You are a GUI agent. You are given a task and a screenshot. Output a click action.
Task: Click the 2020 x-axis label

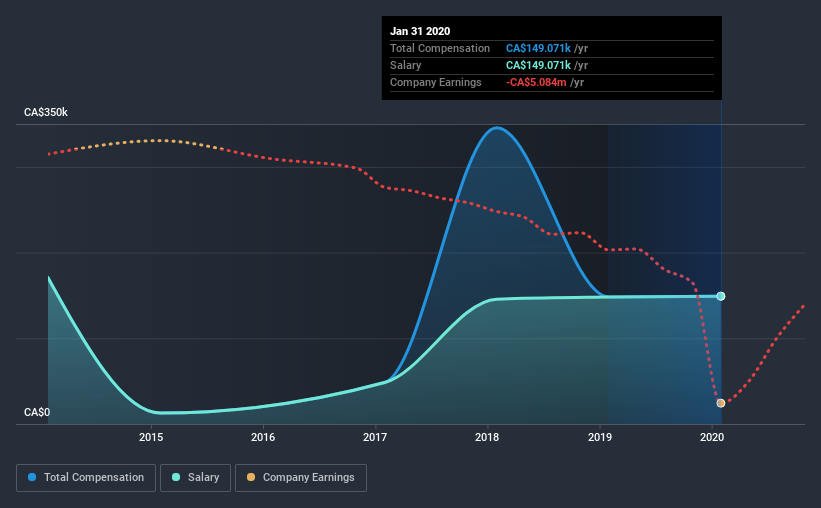point(712,437)
